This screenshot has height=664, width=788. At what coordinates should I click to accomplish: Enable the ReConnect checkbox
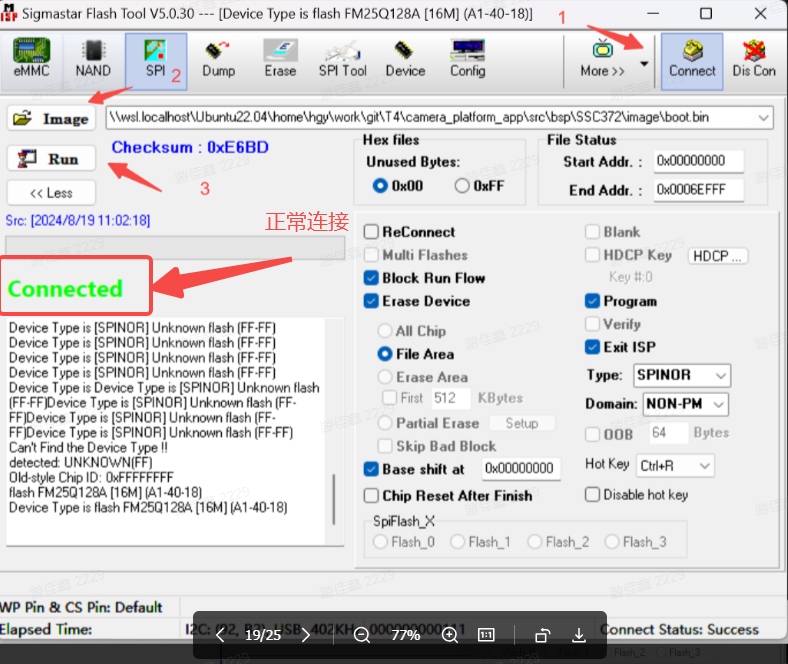(x=371, y=232)
